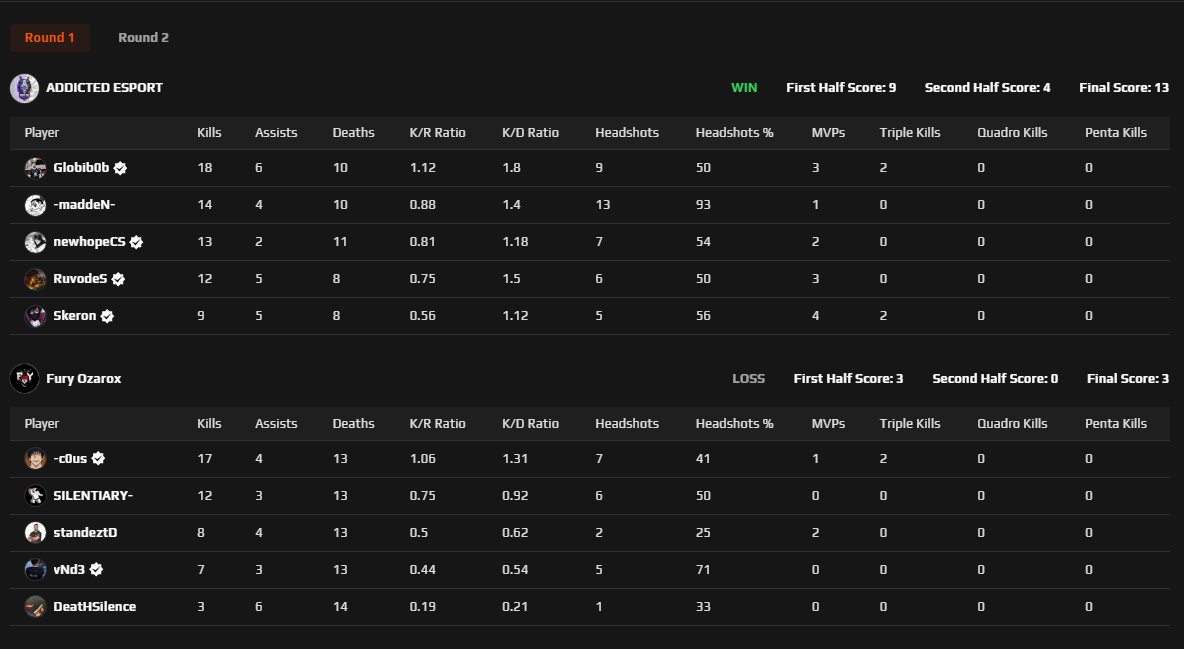1184x649 pixels.
Task: Open Skeron player avatar
Action: click(x=35, y=316)
